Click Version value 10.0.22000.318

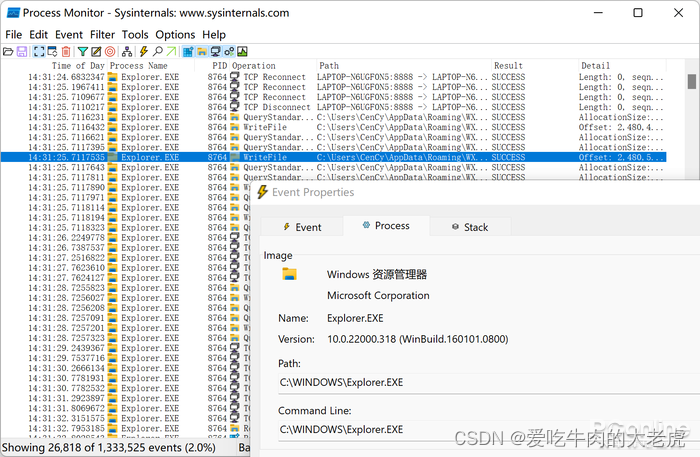(417, 339)
